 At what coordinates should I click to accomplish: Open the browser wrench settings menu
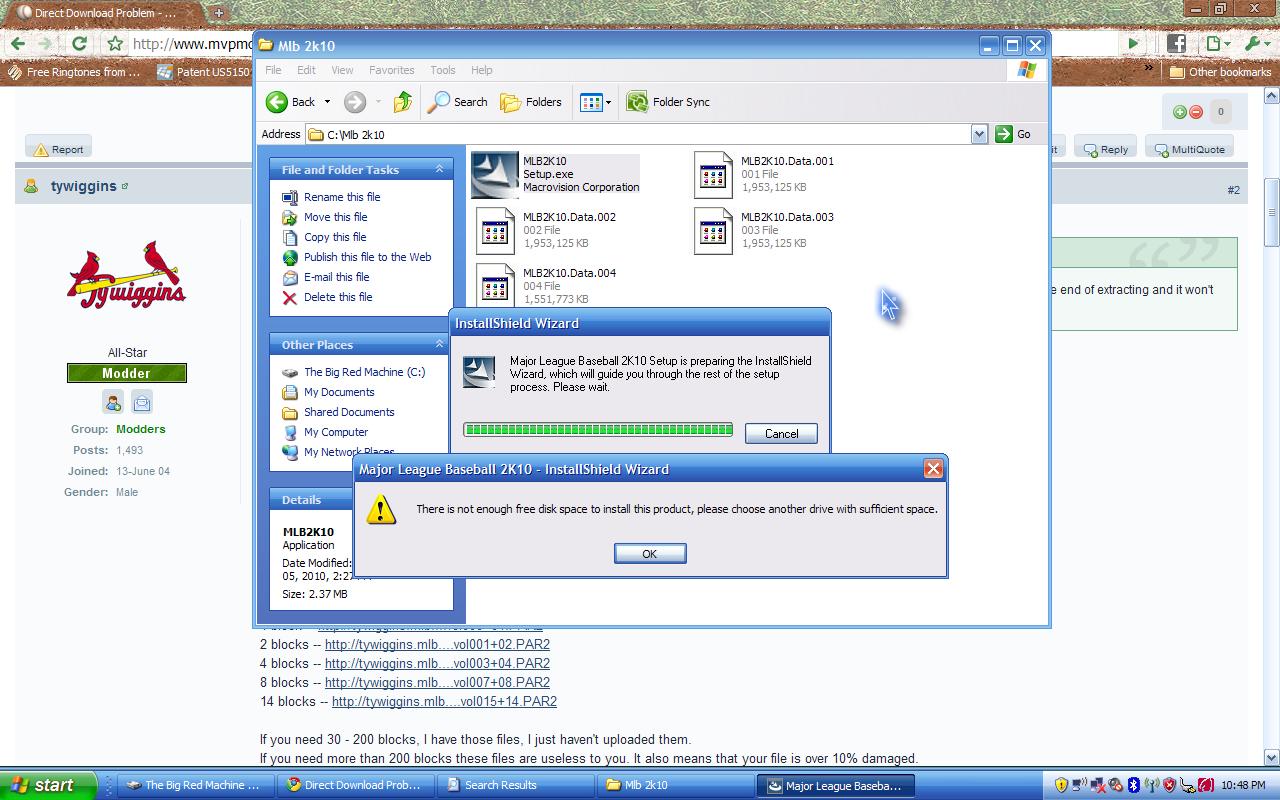1256,43
